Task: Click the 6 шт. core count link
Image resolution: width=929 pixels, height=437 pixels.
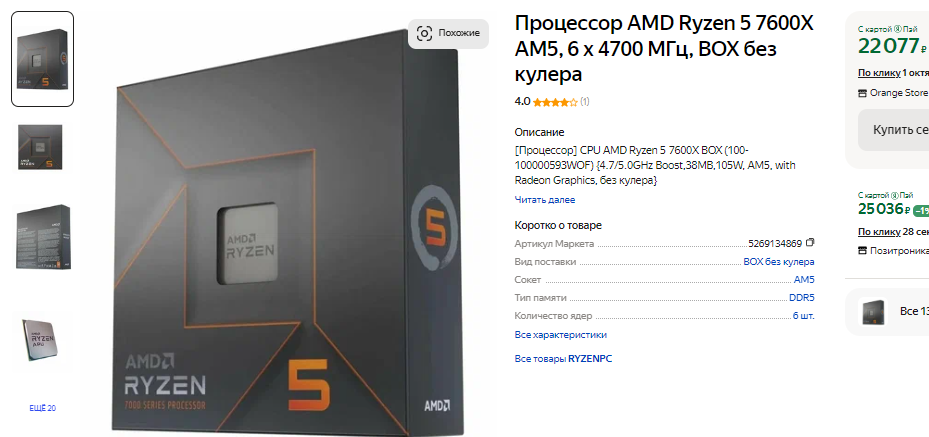Action: tap(803, 316)
